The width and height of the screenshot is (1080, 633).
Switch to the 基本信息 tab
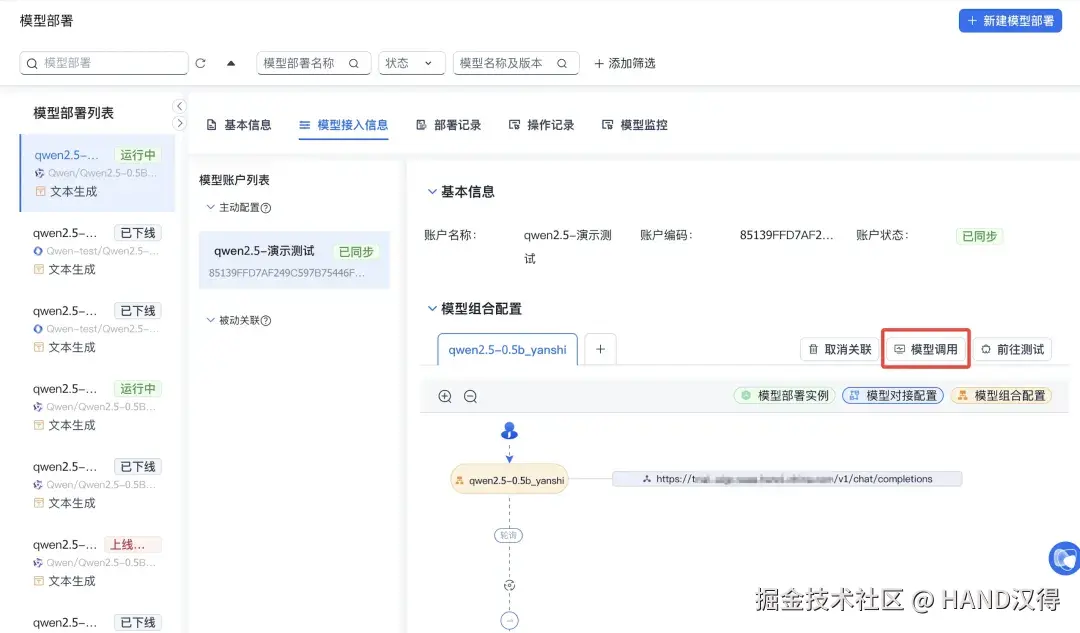point(239,125)
